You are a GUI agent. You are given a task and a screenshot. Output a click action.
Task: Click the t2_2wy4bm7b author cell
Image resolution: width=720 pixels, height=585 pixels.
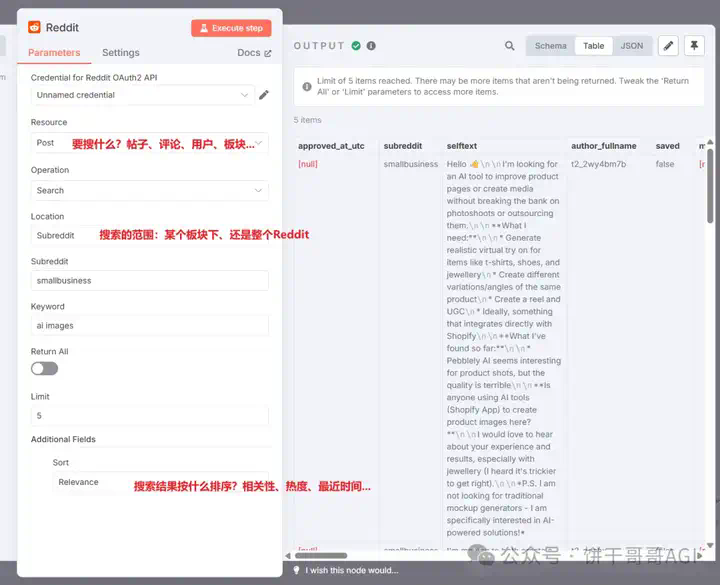point(598,164)
